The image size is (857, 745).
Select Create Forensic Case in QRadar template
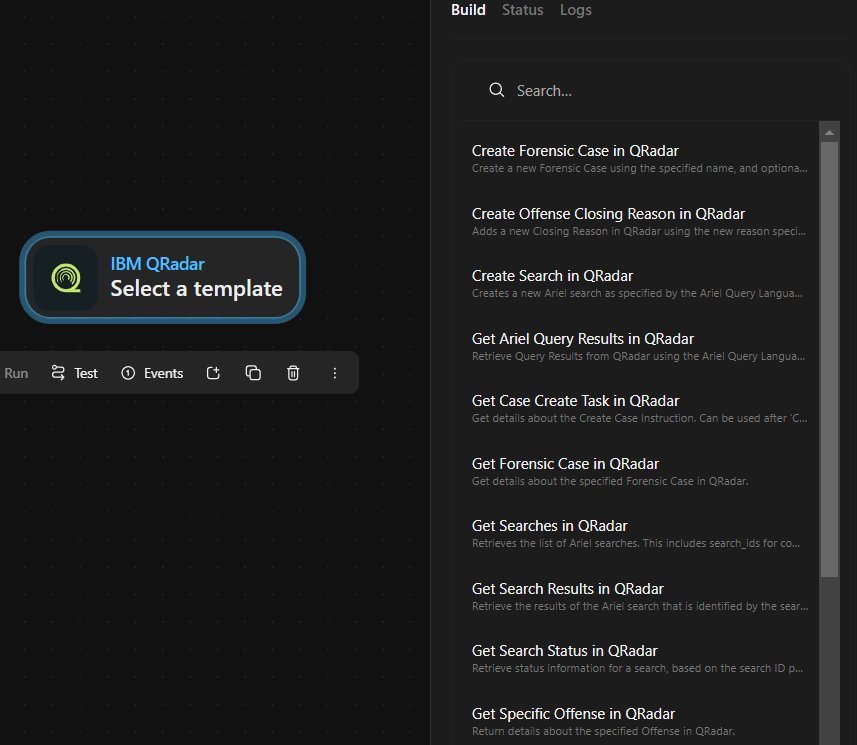[639, 159]
